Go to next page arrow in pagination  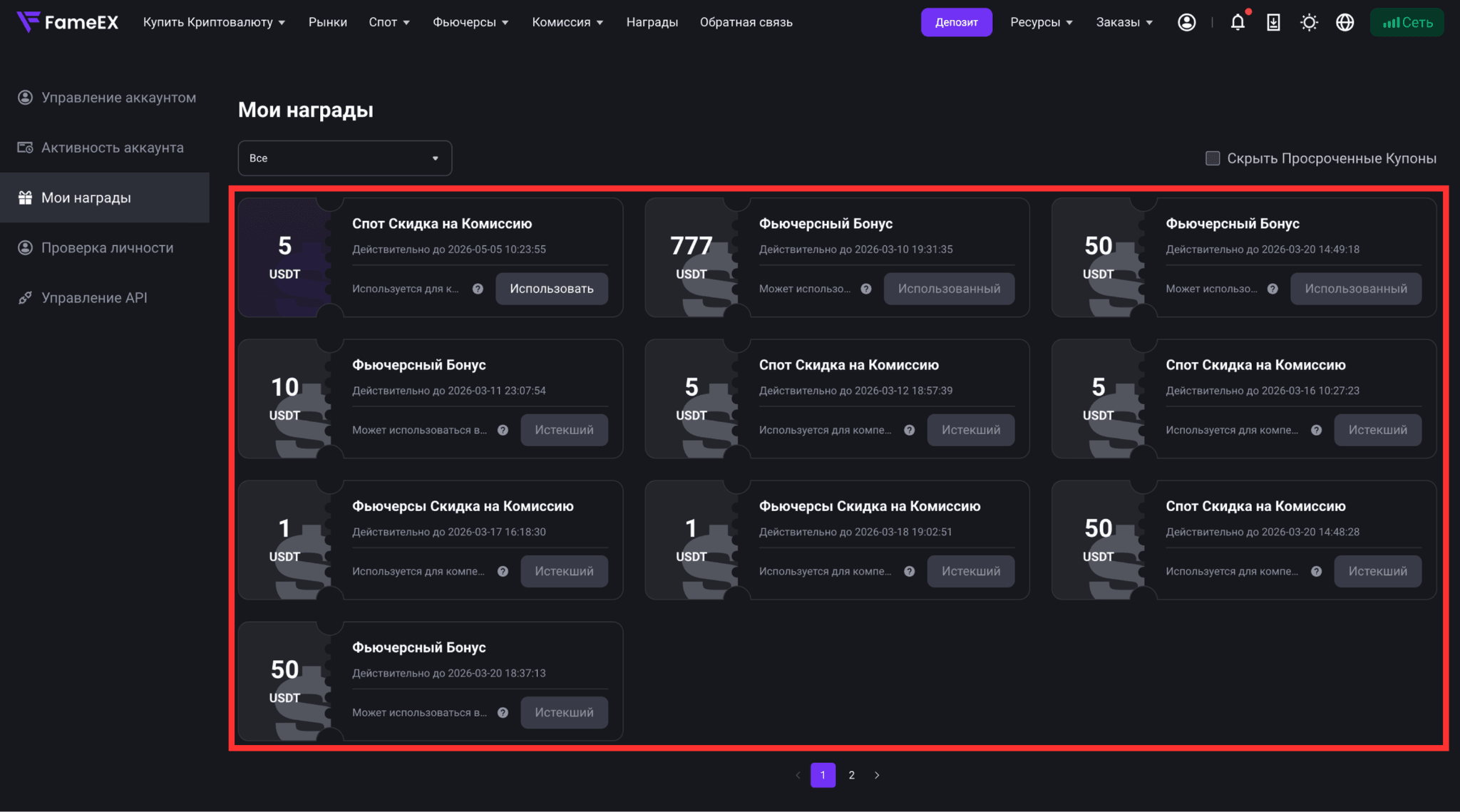tap(877, 775)
